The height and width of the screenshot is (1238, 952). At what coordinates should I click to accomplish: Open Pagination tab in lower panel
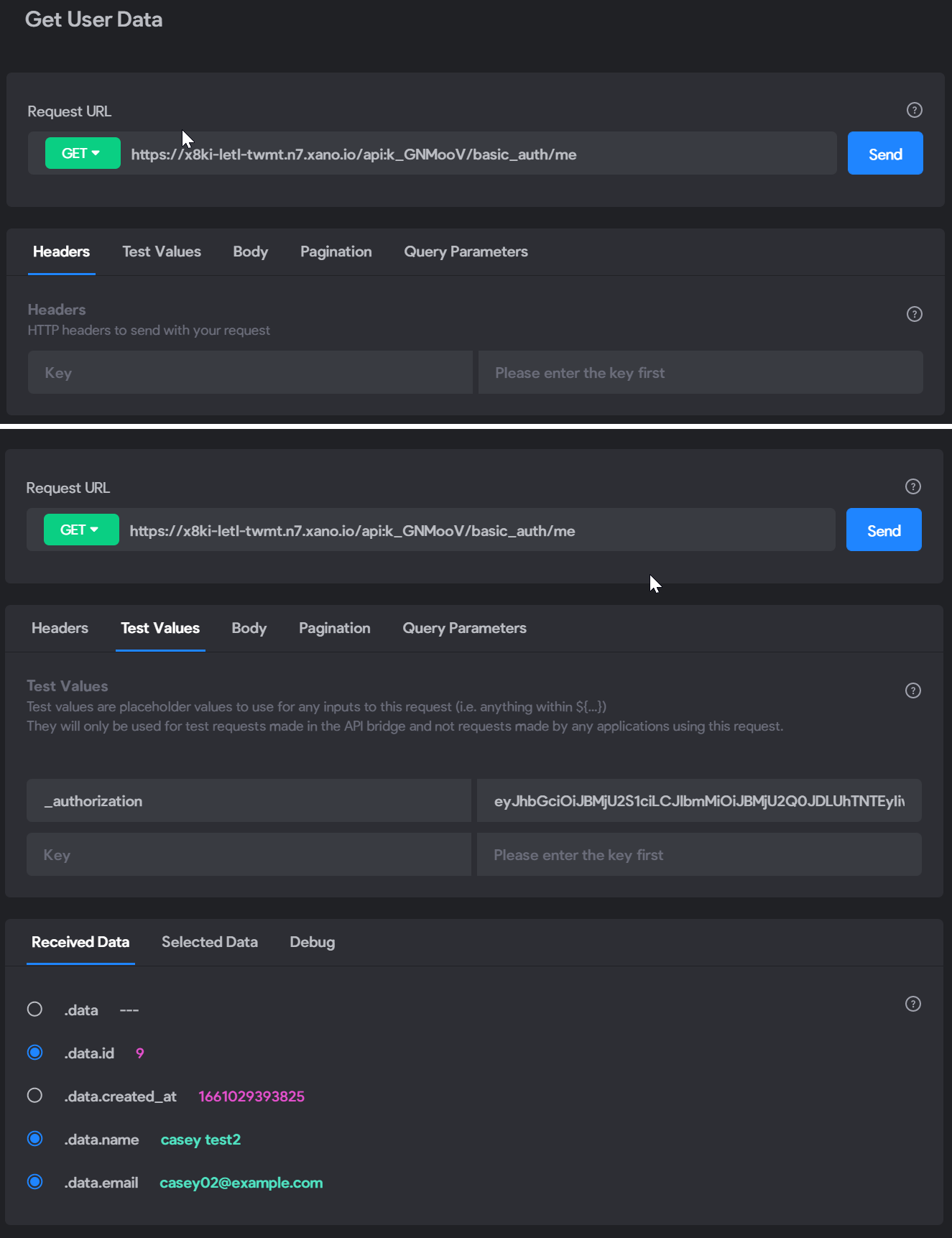point(335,628)
